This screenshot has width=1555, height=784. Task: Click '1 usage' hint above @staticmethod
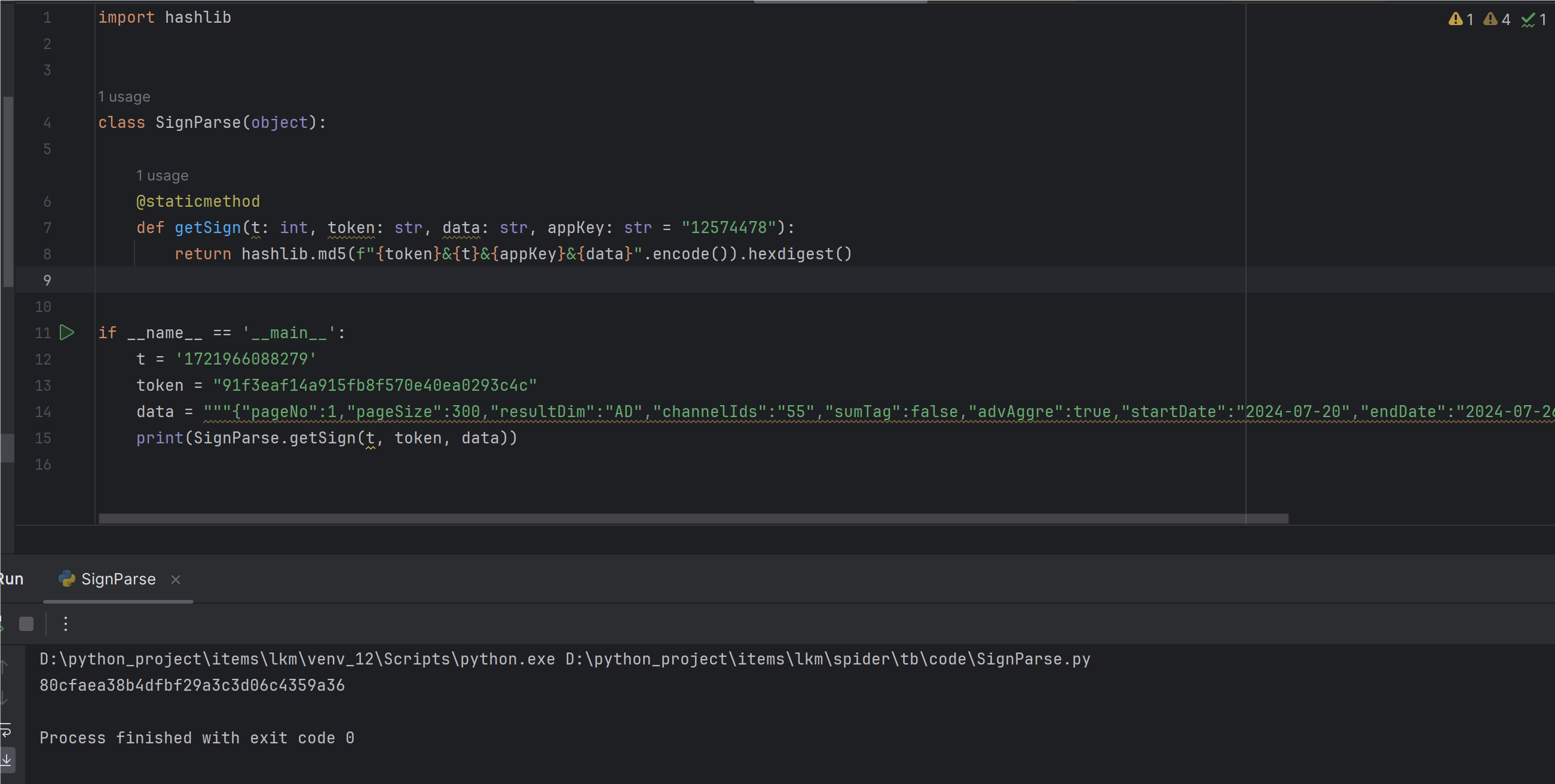(x=162, y=176)
